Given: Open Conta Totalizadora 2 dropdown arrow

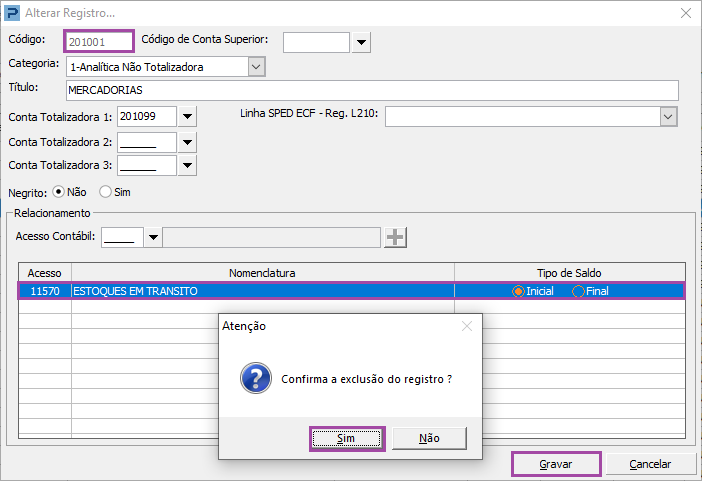Looking at the screenshot, I should tap(187, 142).
